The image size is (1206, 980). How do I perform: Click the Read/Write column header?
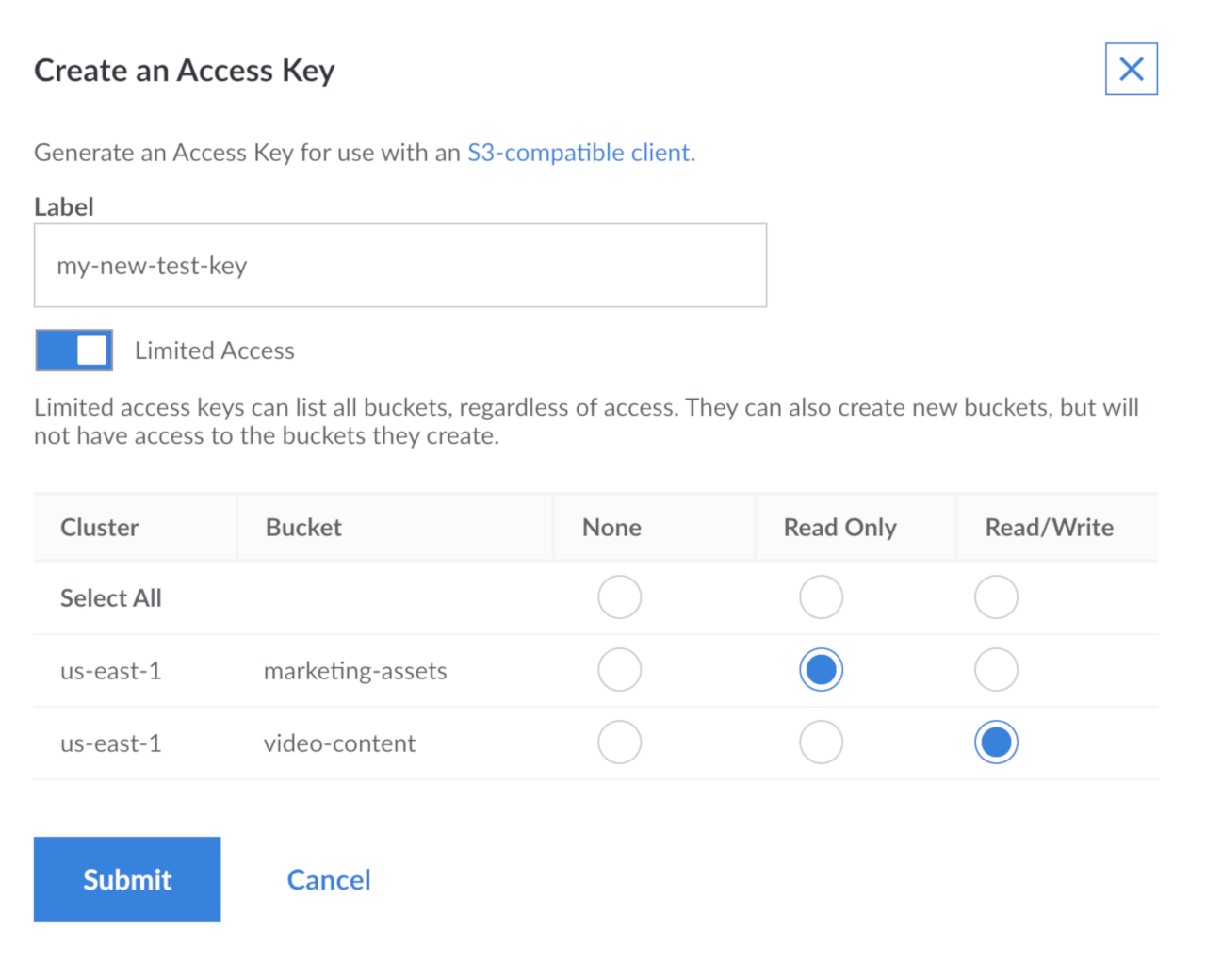(x=1049, y=527)
